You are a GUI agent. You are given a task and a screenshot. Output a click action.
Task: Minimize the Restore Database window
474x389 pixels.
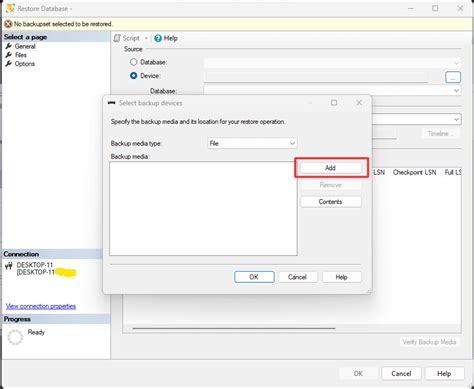[411, 8]
